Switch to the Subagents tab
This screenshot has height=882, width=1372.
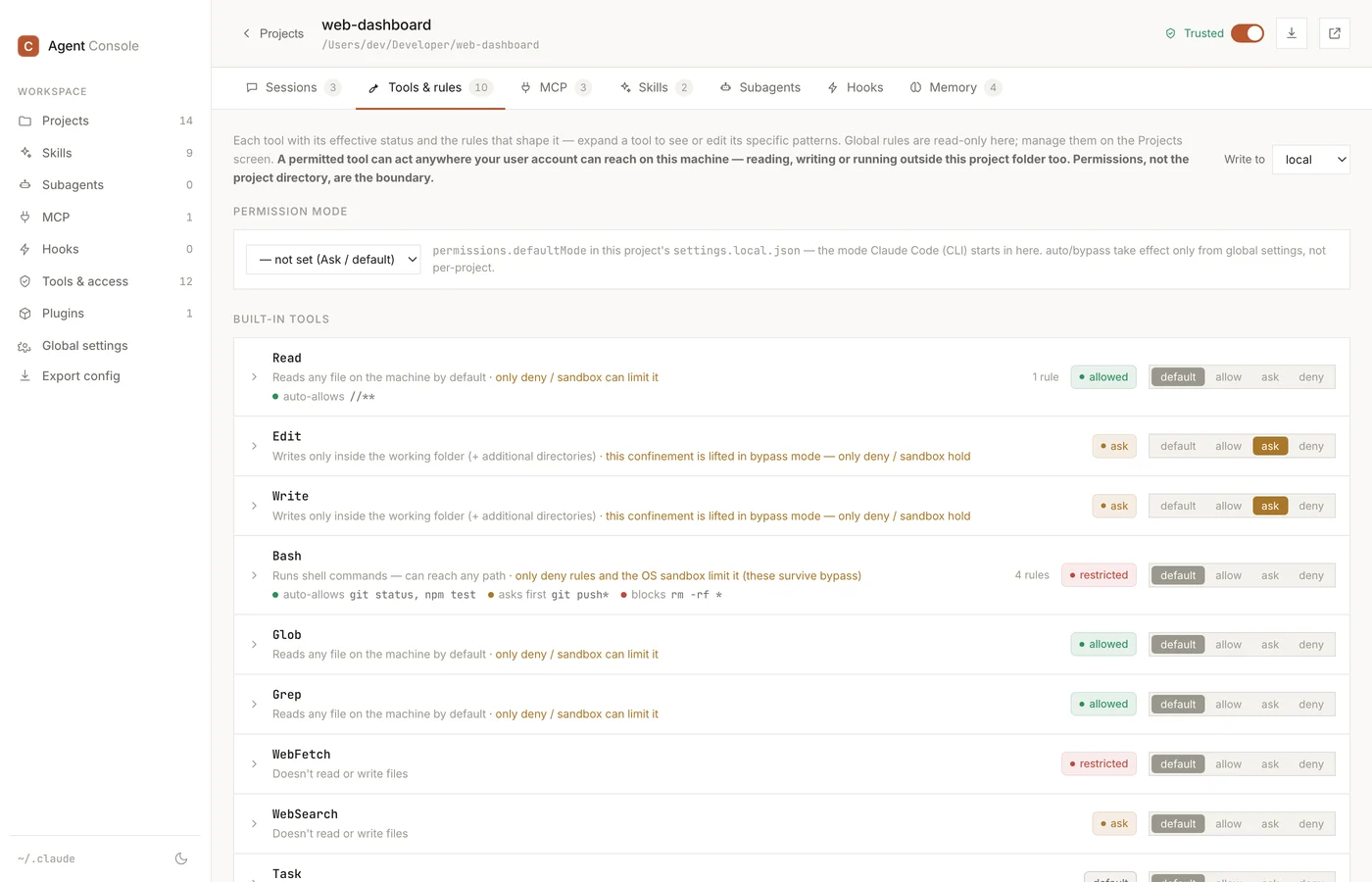(x=760, y=87)
